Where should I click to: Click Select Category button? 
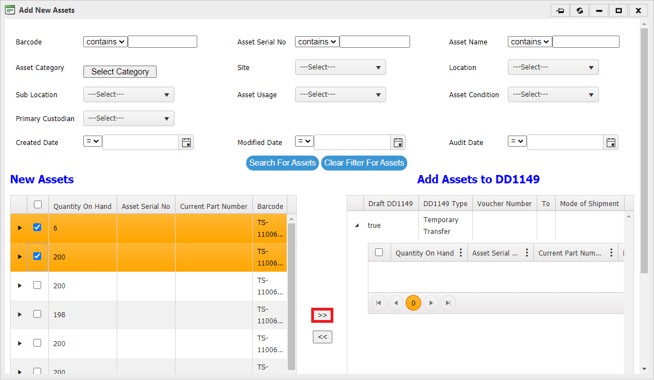click(120, 72)
